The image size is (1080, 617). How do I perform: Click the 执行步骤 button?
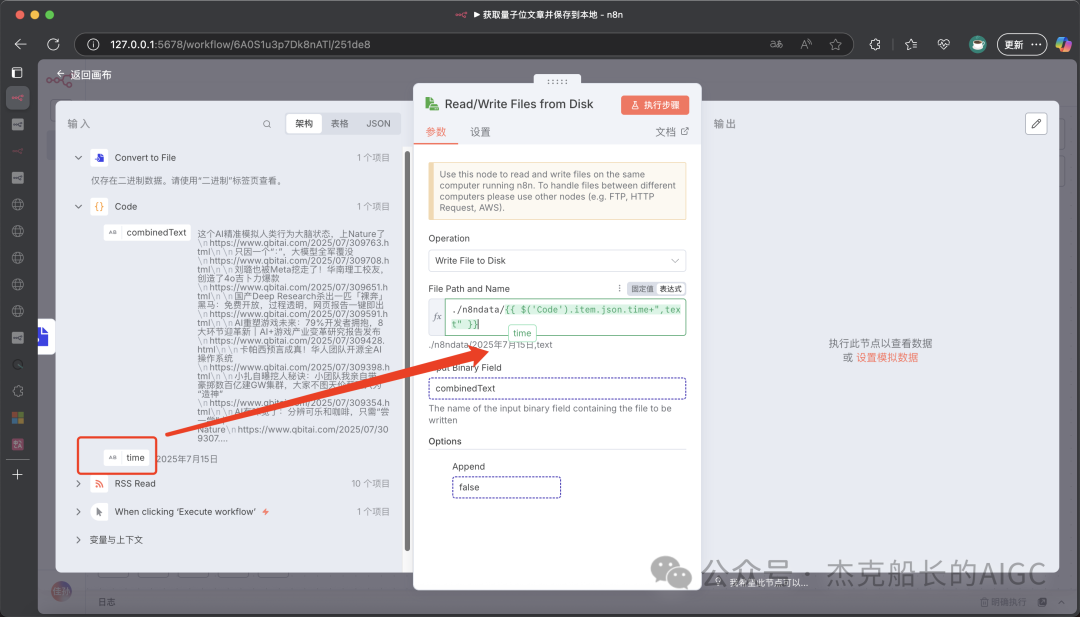pyautogui.click(x=654, y=105)
